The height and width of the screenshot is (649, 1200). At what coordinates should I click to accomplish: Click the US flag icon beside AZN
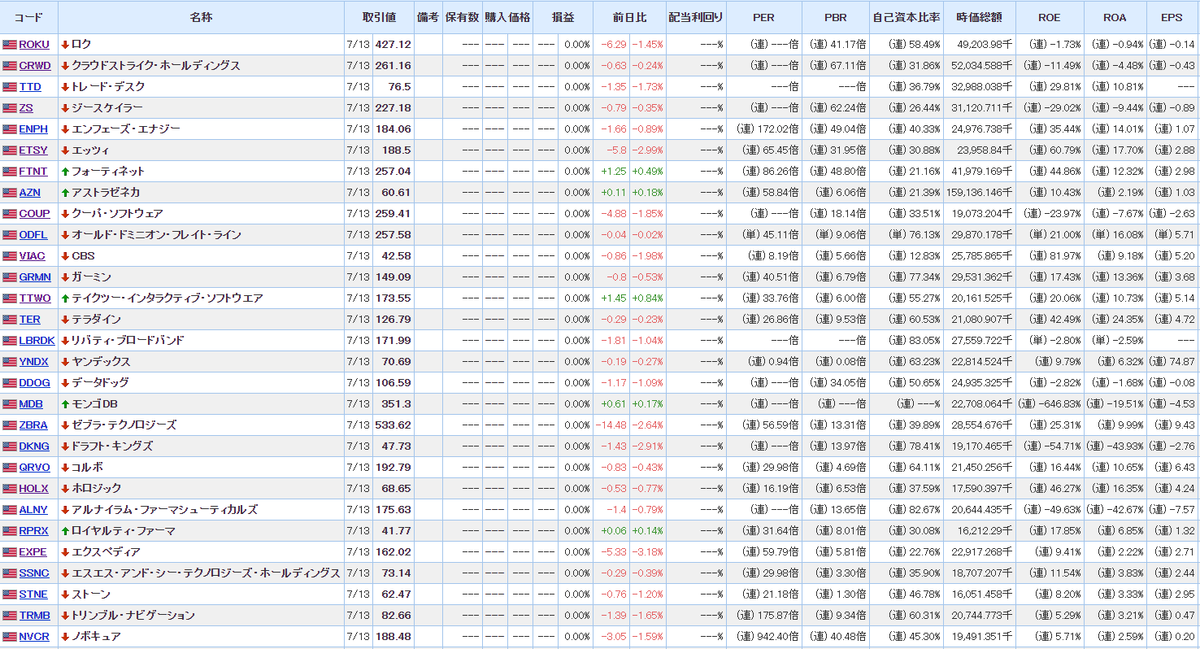point(10,193)
